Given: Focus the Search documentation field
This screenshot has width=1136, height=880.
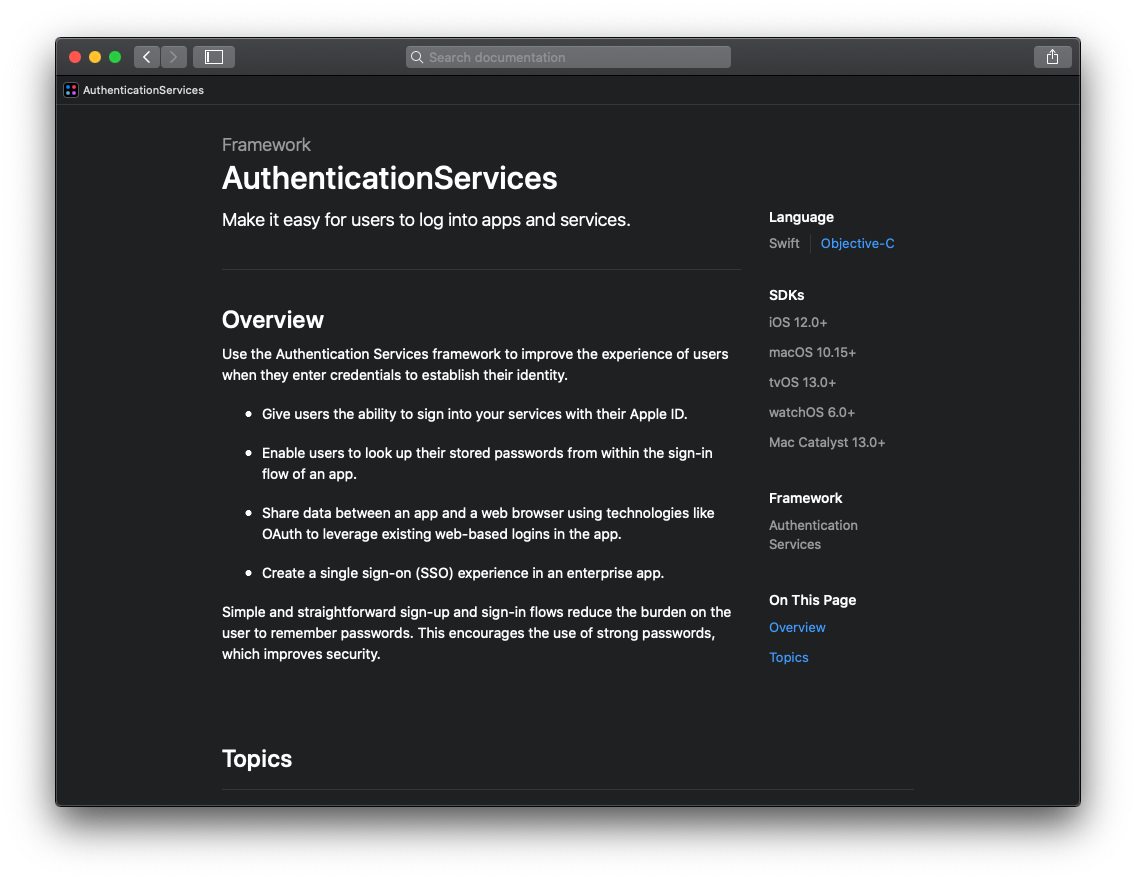Looking at the screenshot, I should [x=568, y=57].
